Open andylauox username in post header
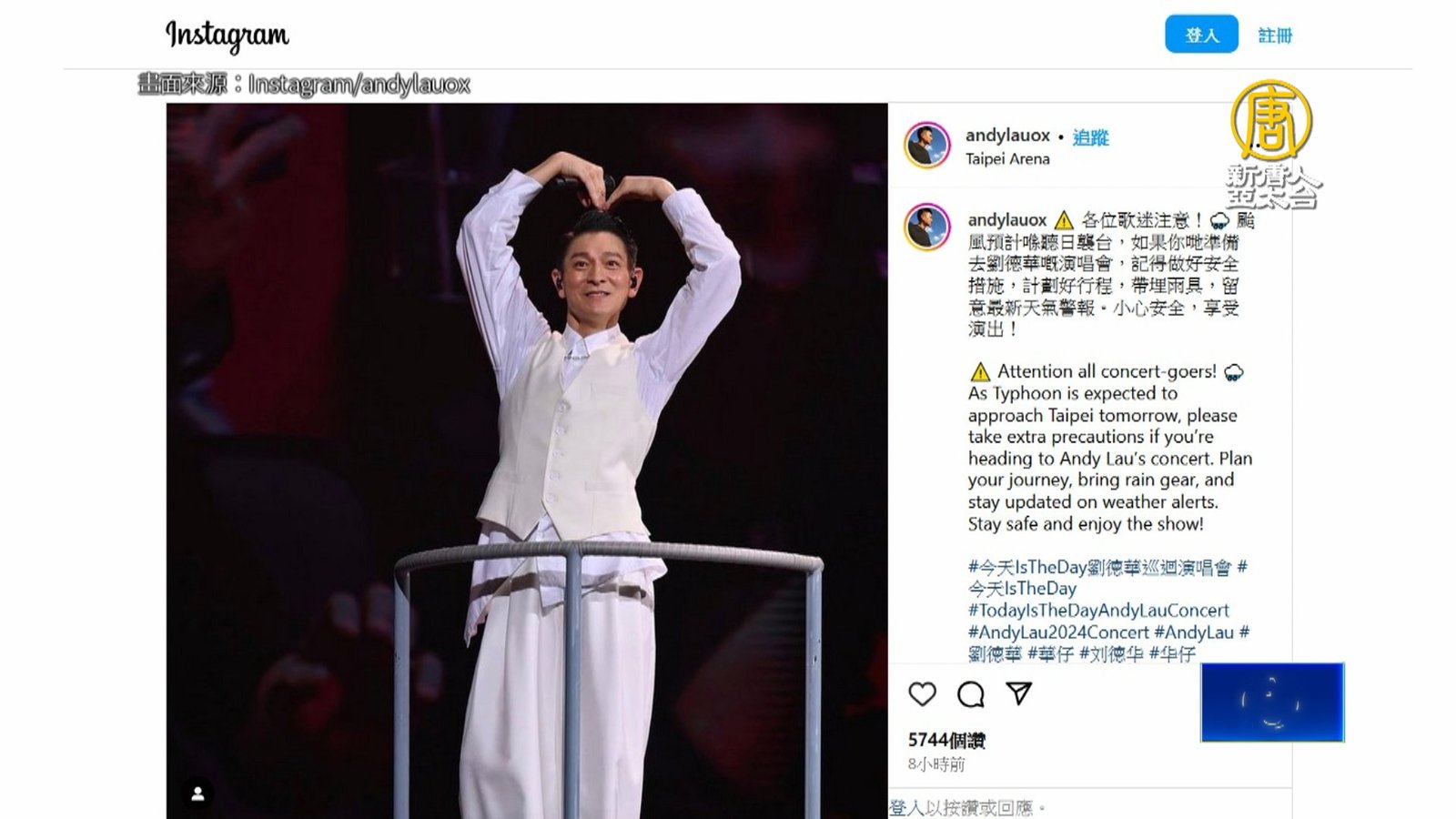1456x819 pixels. (1007, 136)
